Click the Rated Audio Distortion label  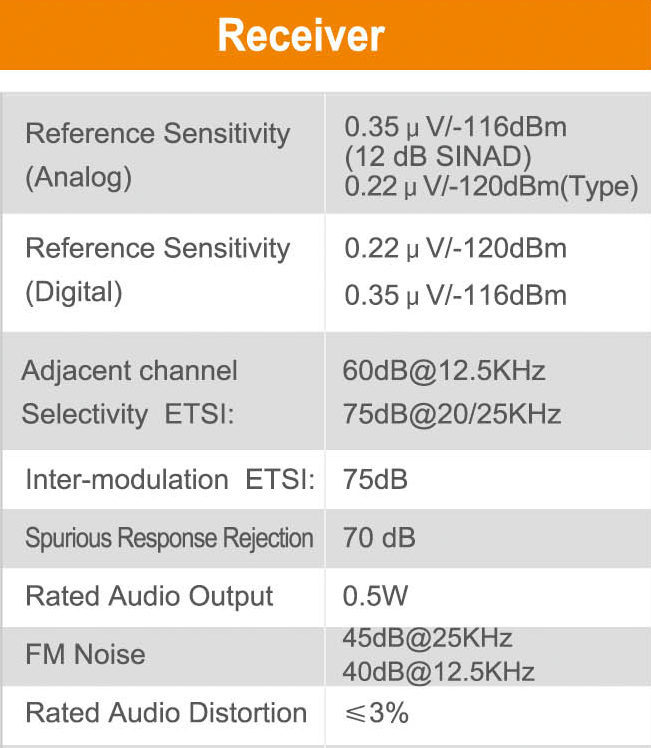166,713
